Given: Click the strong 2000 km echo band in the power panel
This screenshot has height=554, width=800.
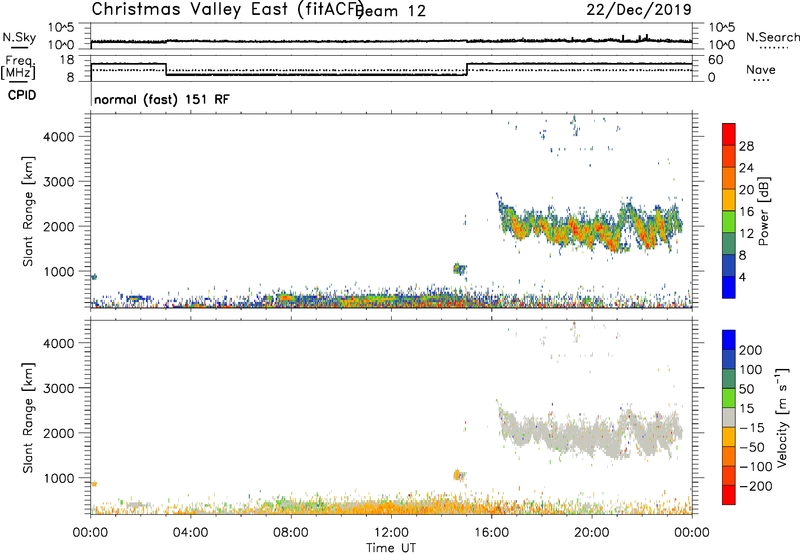Looking at the screenshot, I should tap(589, 224).
